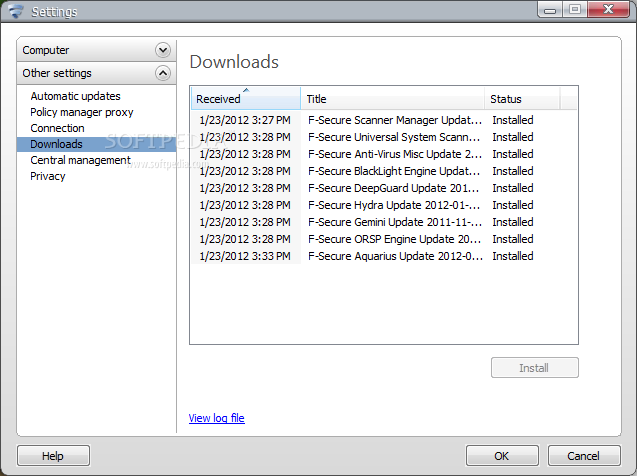Click Installed status of Scanner Manager row

[513, 120]
